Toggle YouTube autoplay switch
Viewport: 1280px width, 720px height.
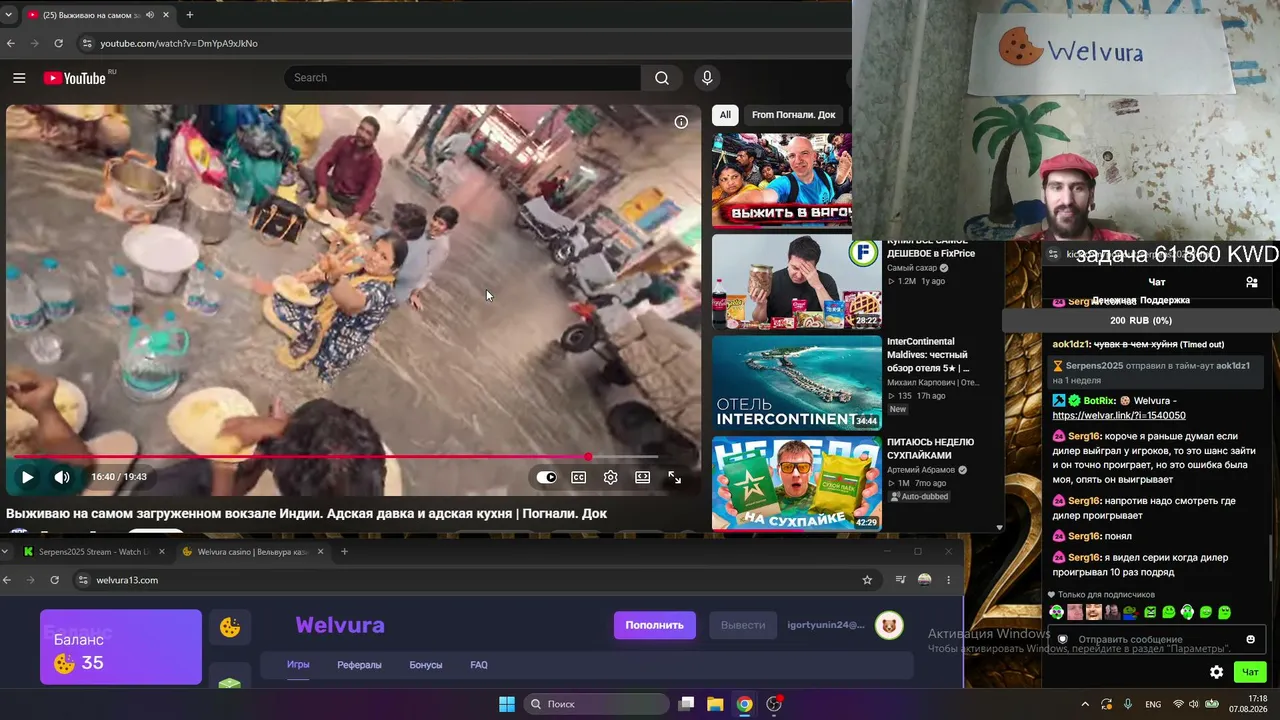pyautogui.click(x=546, y=477)
